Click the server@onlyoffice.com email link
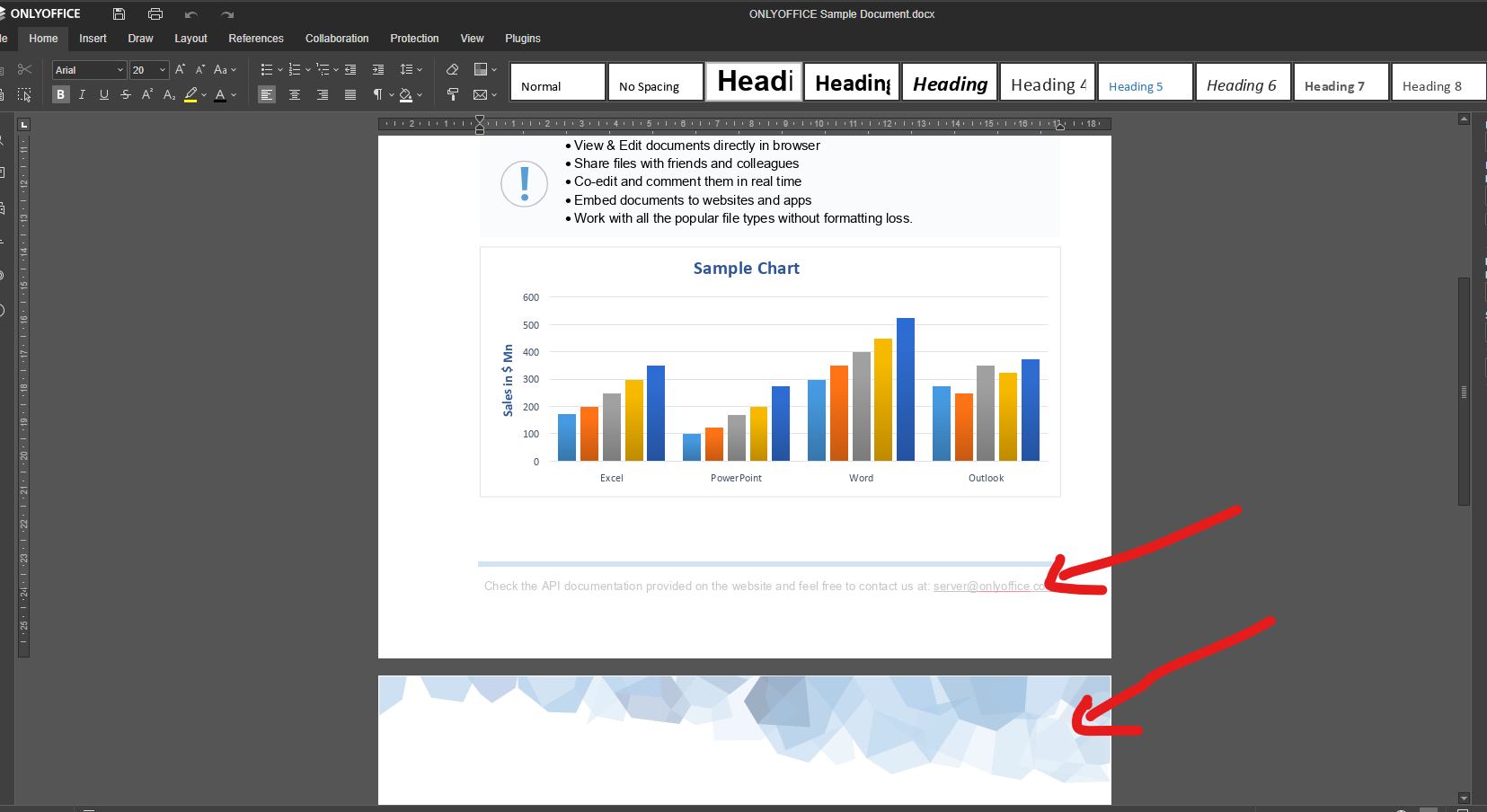 [x=992, y=586]
